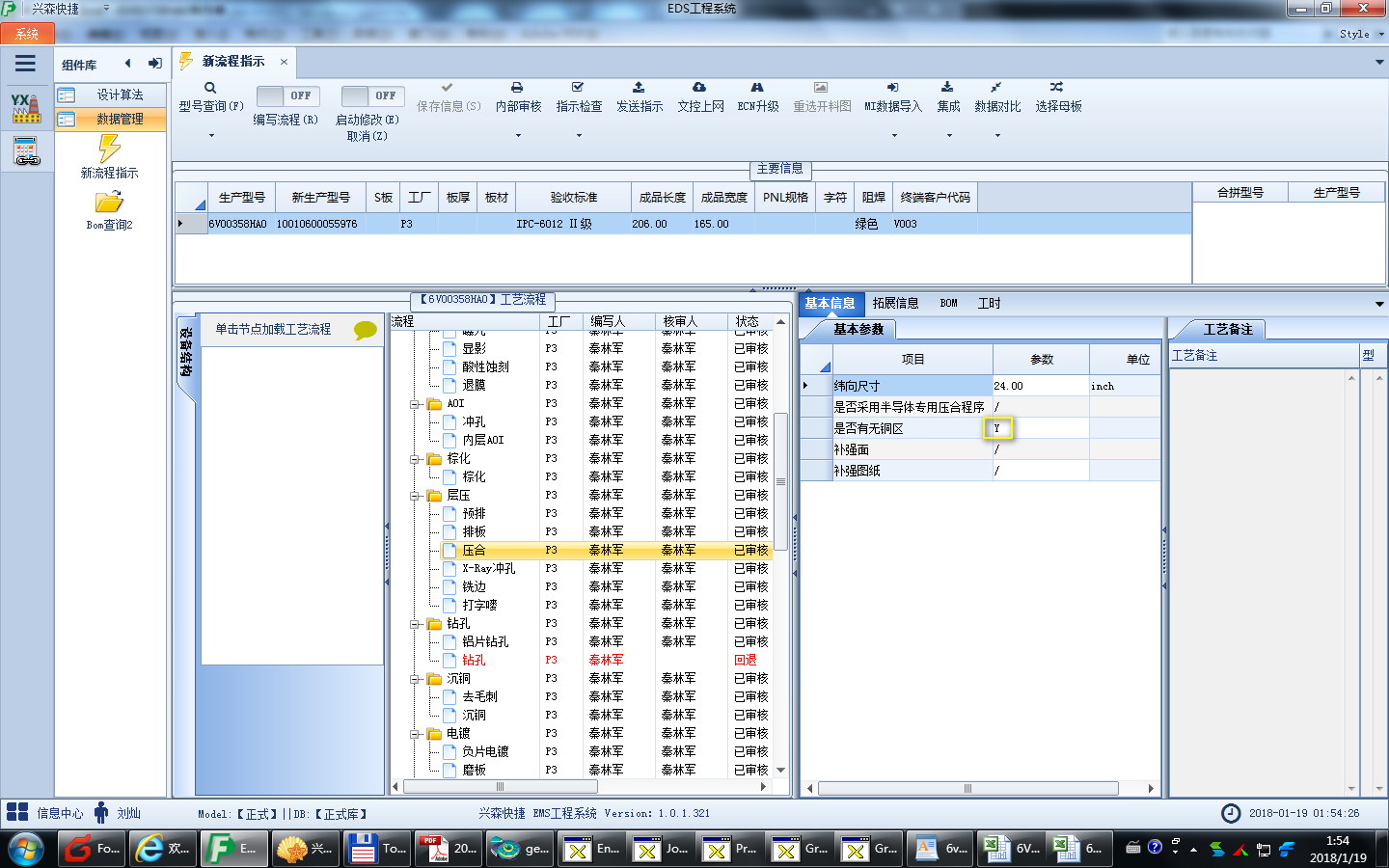Click parameter panel horizontal scrollbar
This screenshot has width=1389, height=868.
click(967, 788)
